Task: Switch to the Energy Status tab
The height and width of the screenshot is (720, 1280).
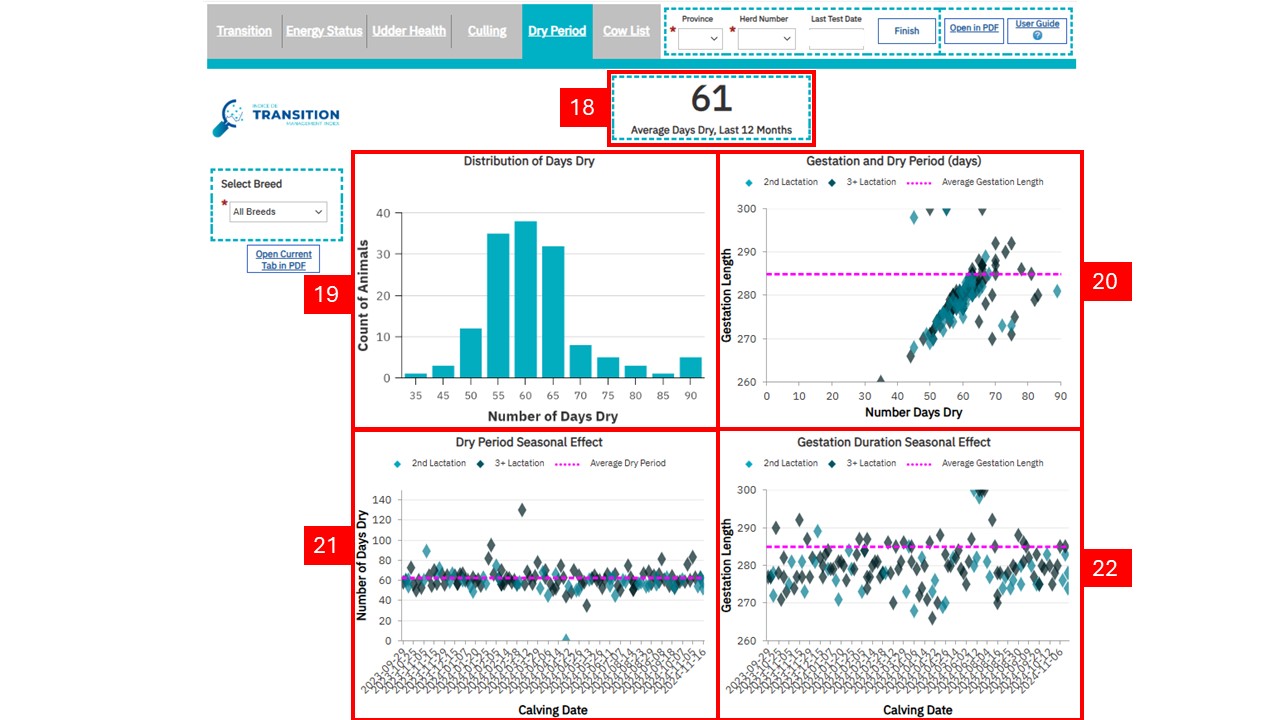Action: click(x=324, y=31)
